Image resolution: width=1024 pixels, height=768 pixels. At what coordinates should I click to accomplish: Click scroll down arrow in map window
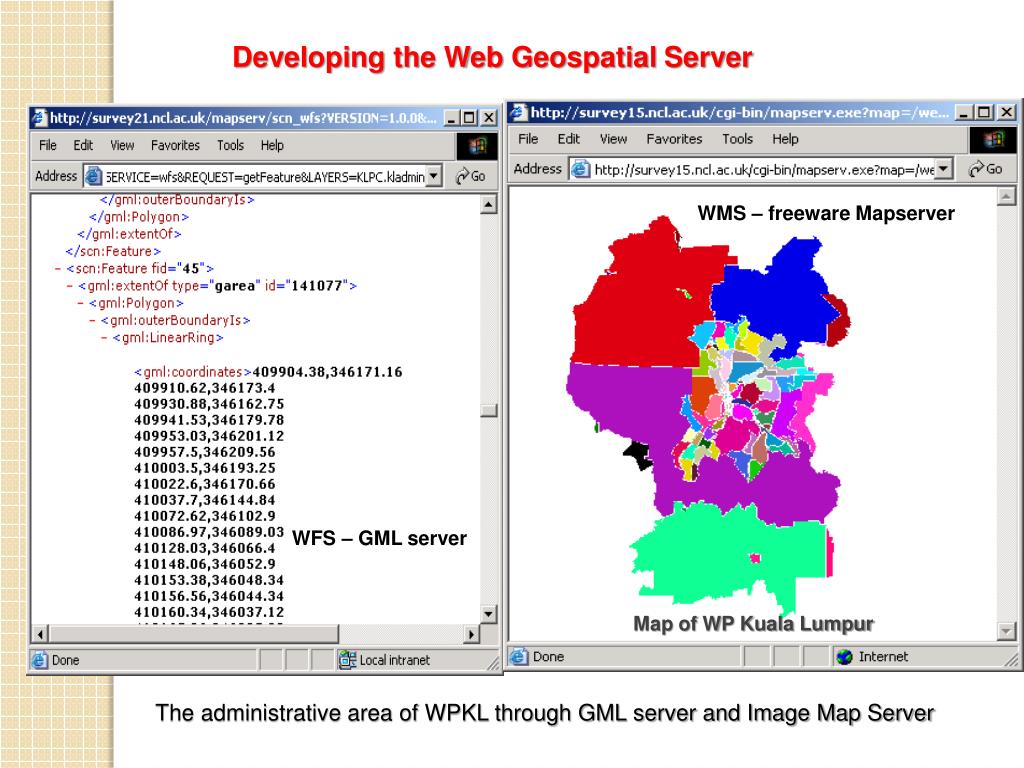(1006, 631)
